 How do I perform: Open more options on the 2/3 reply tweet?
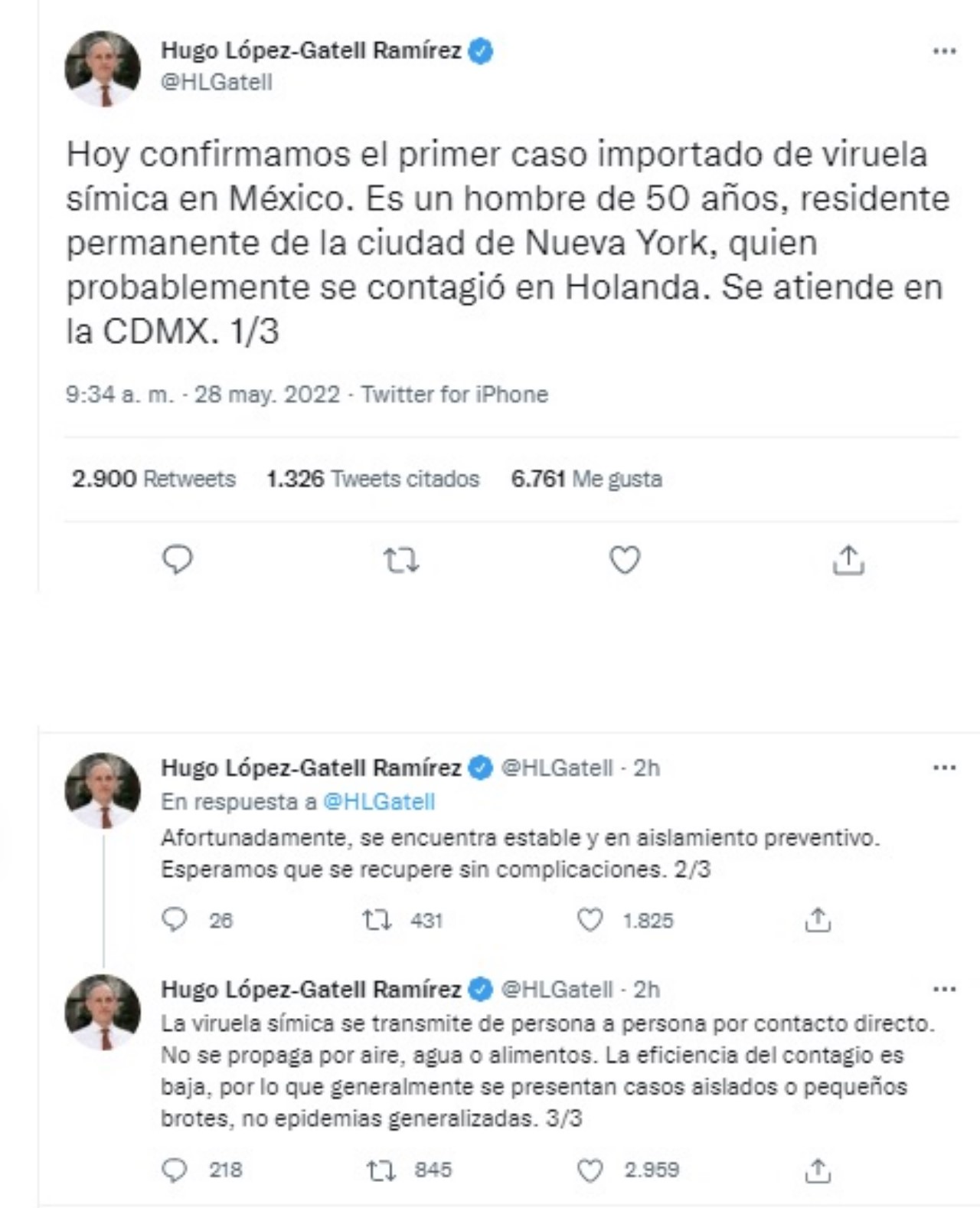[x=944, y=768]
